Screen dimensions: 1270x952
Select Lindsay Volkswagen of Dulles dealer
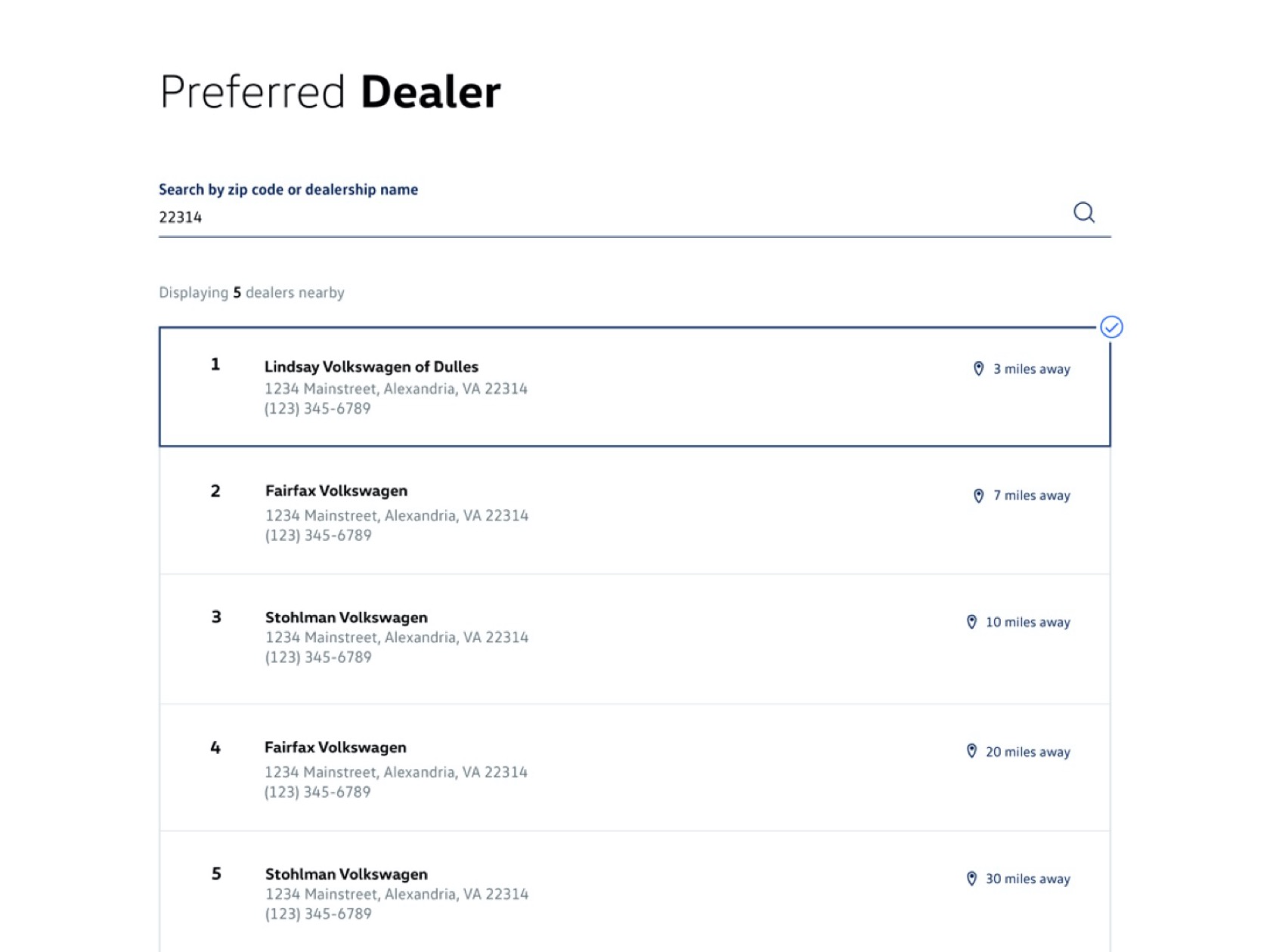click(x=371, y=366)
